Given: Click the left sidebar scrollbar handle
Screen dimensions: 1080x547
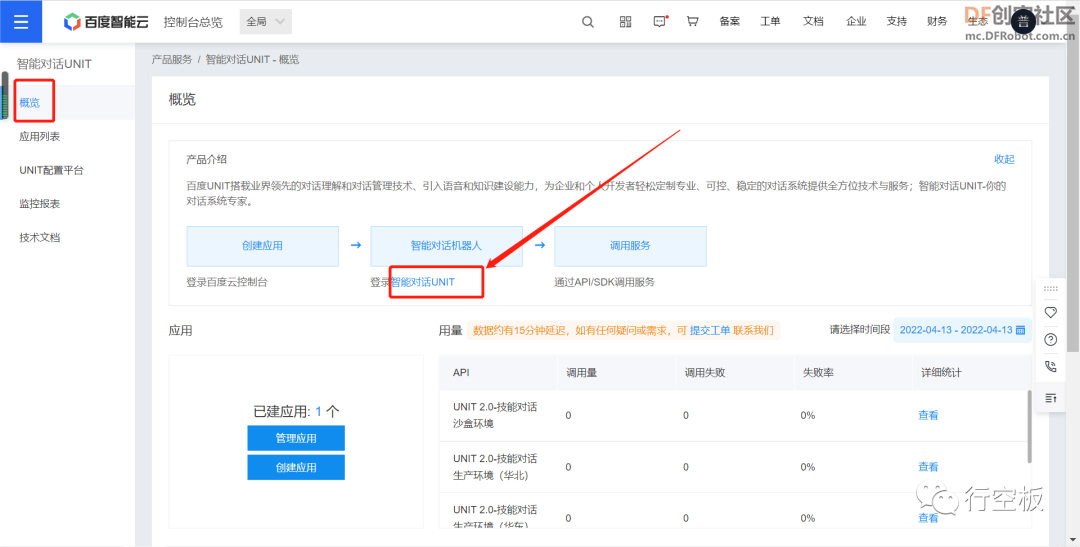Looking at the screenshot, I should 5,95.
